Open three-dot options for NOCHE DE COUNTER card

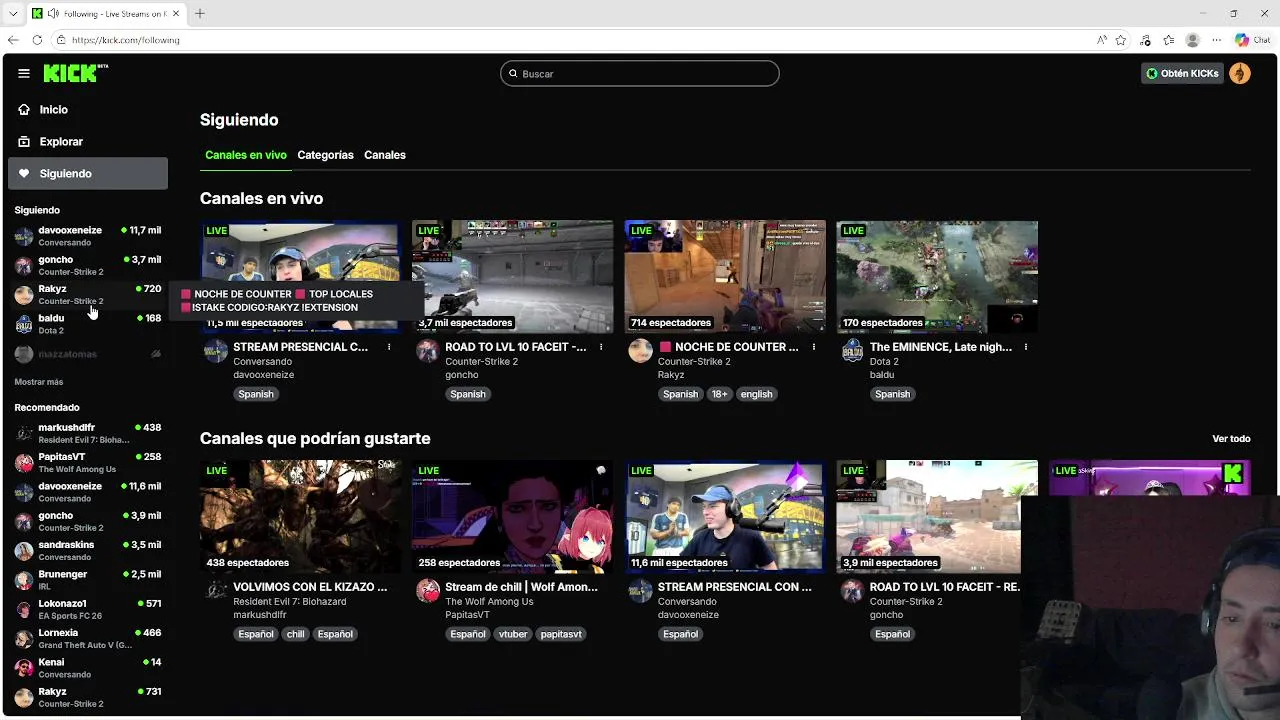point(814,347)
